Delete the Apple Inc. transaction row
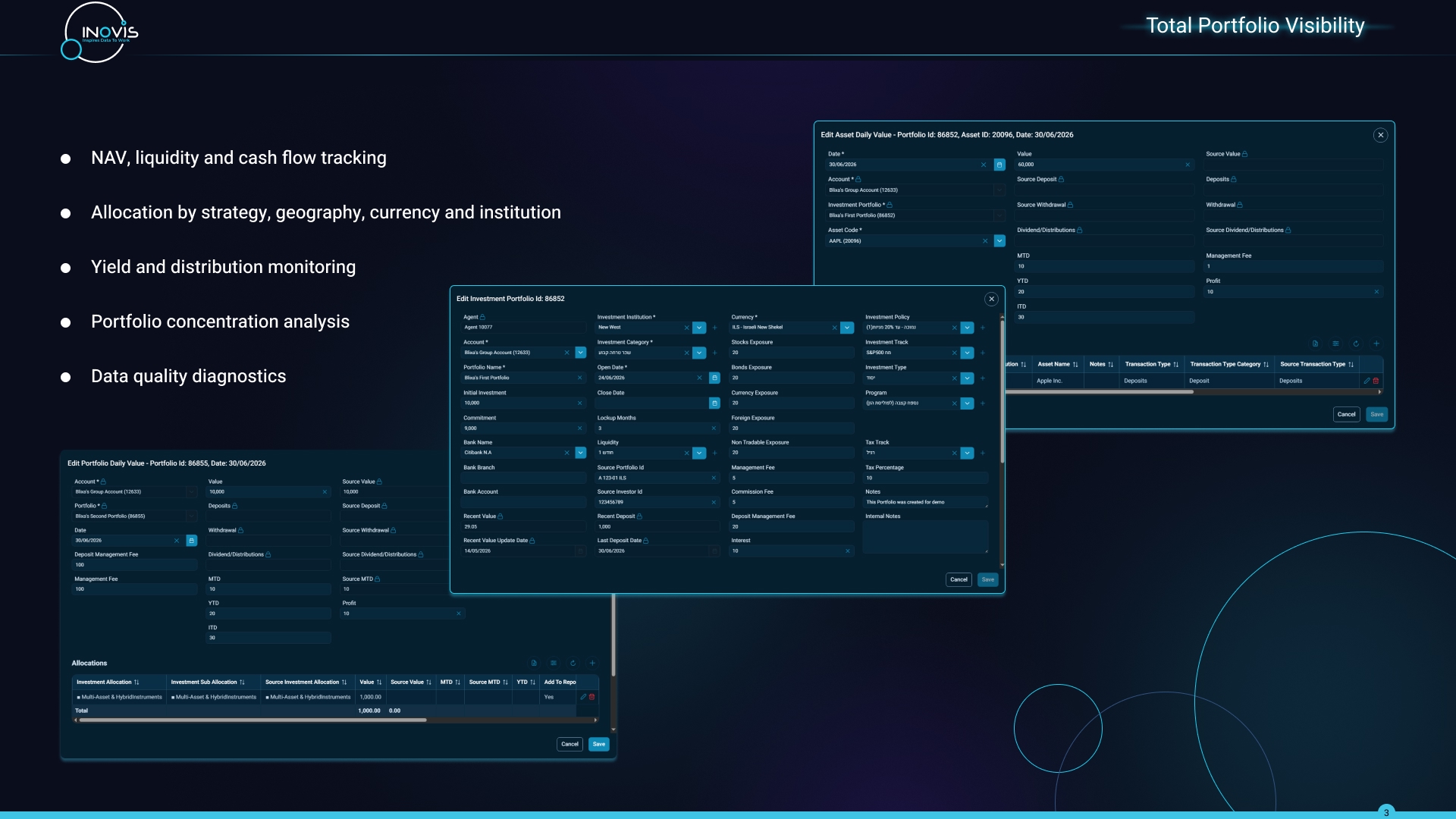 [1376, 381]
